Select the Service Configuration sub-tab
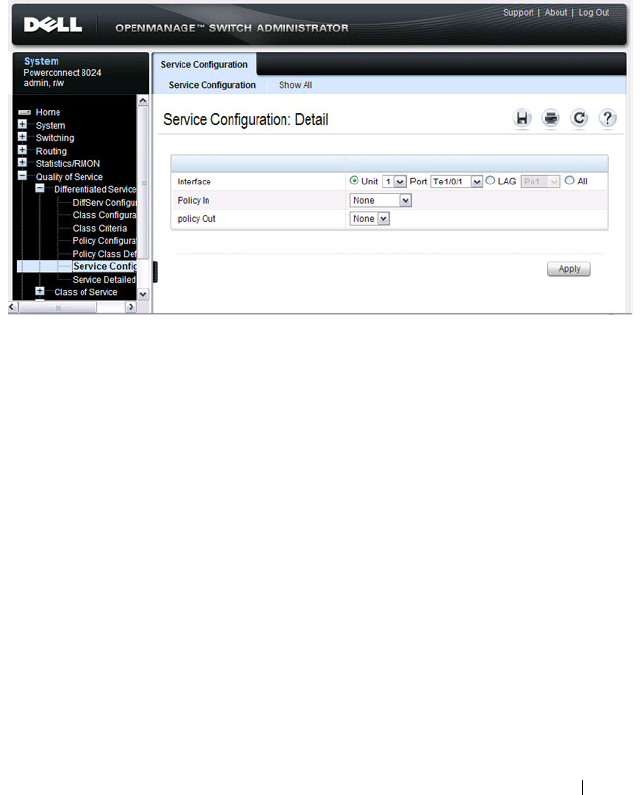 tap(212, 85)
